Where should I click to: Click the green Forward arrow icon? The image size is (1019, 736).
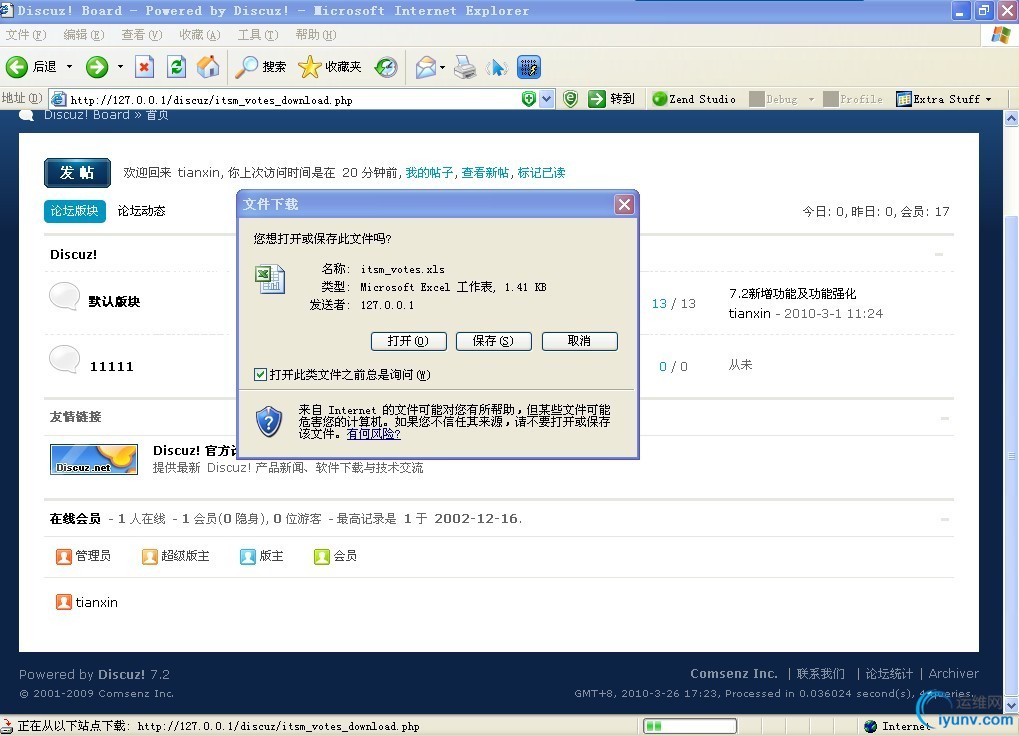[x=97, y=67]
